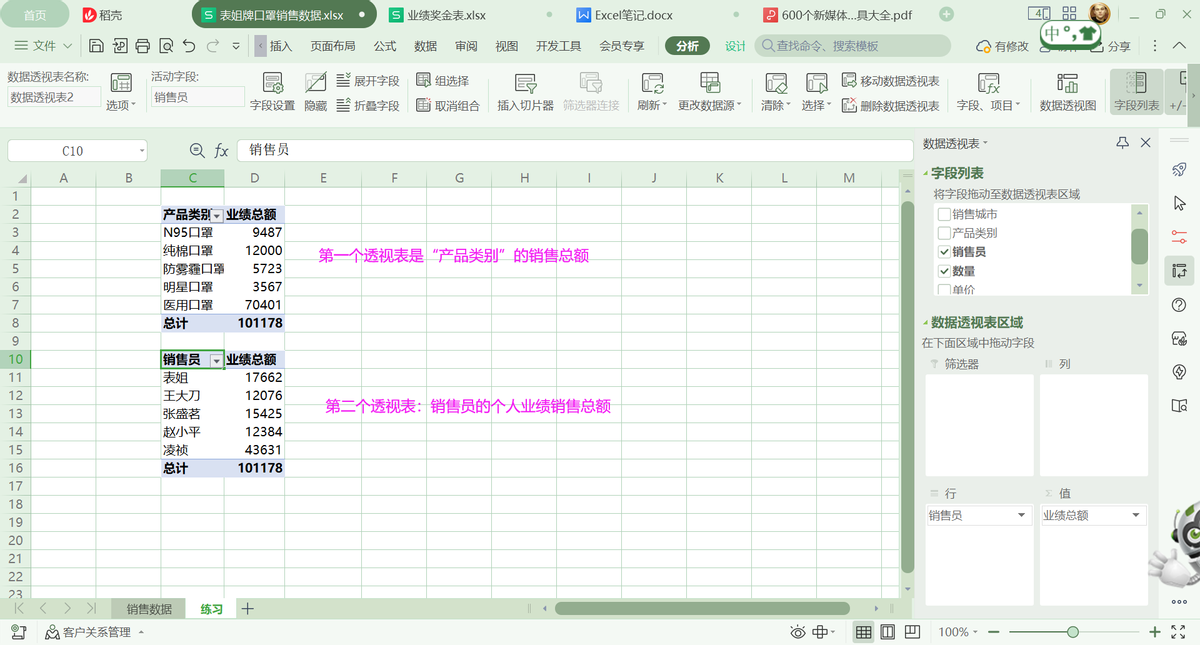1200x645 pixels.
Task: Click the 隐藏 hide icon
Action: (x=315, y=92)
